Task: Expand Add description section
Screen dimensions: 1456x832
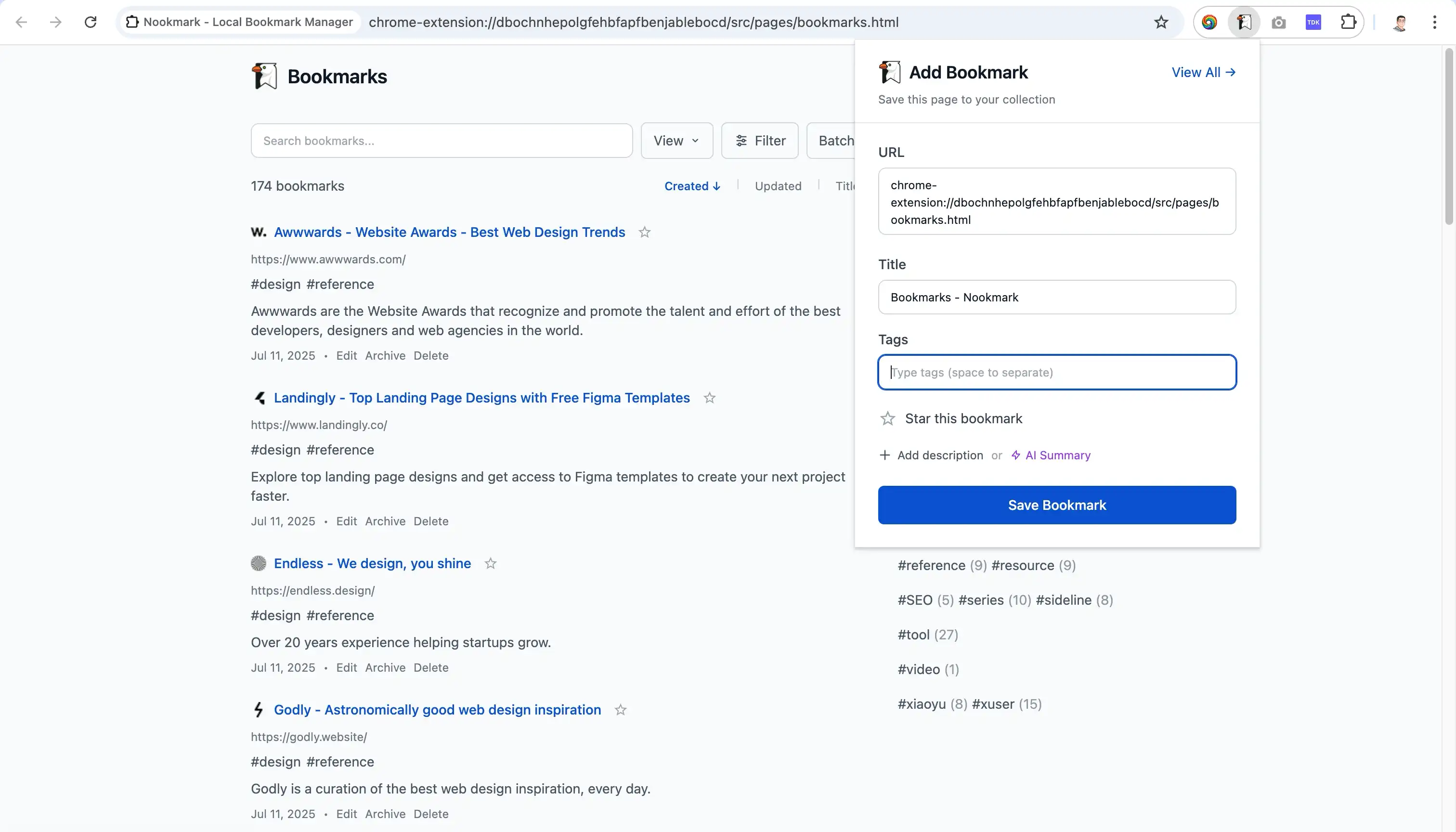Action: coord(931,455)
